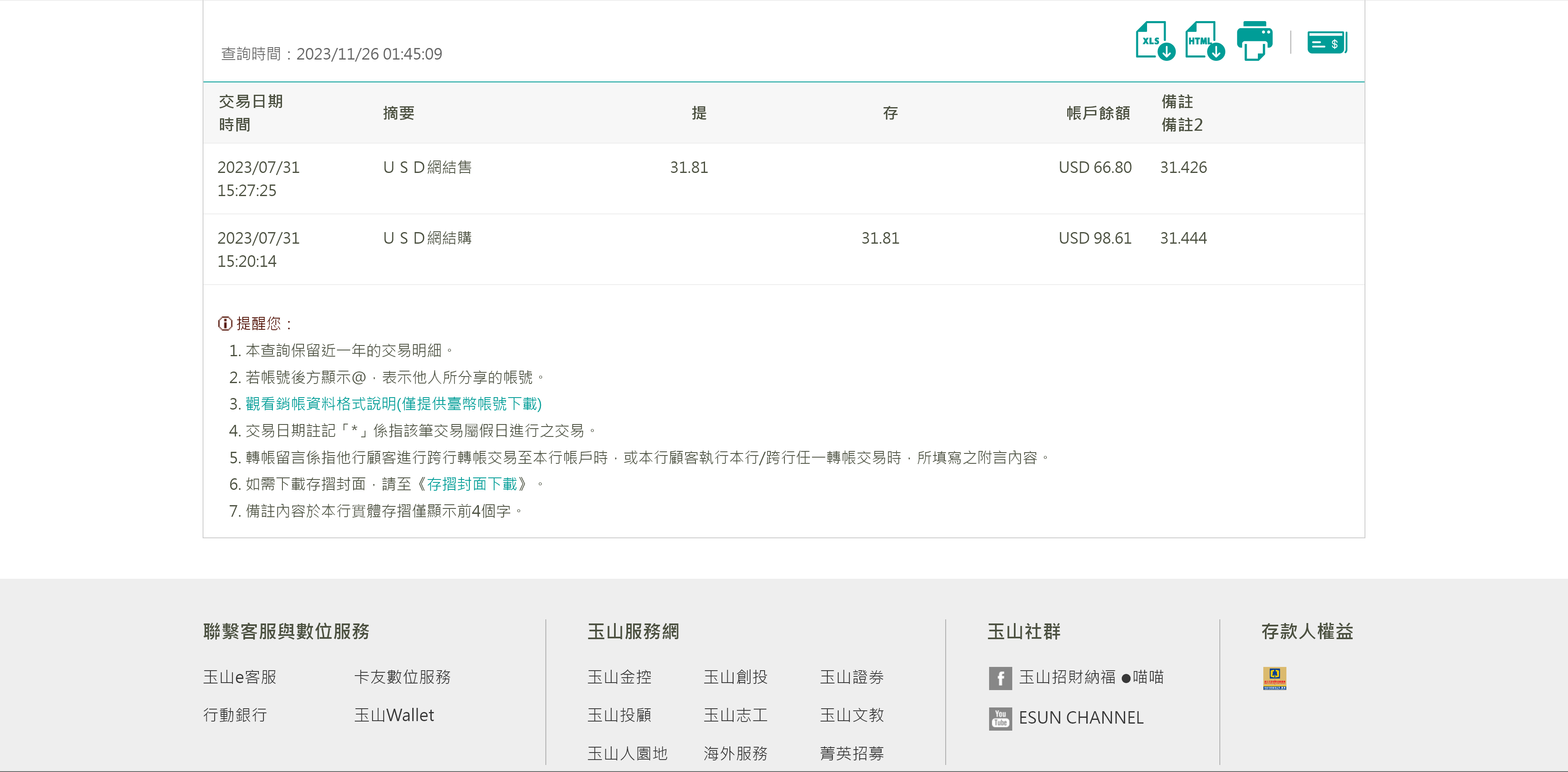Open the 玉山證券 link
Viewport: 1568px width, 772px height.
tap(851, 677)
